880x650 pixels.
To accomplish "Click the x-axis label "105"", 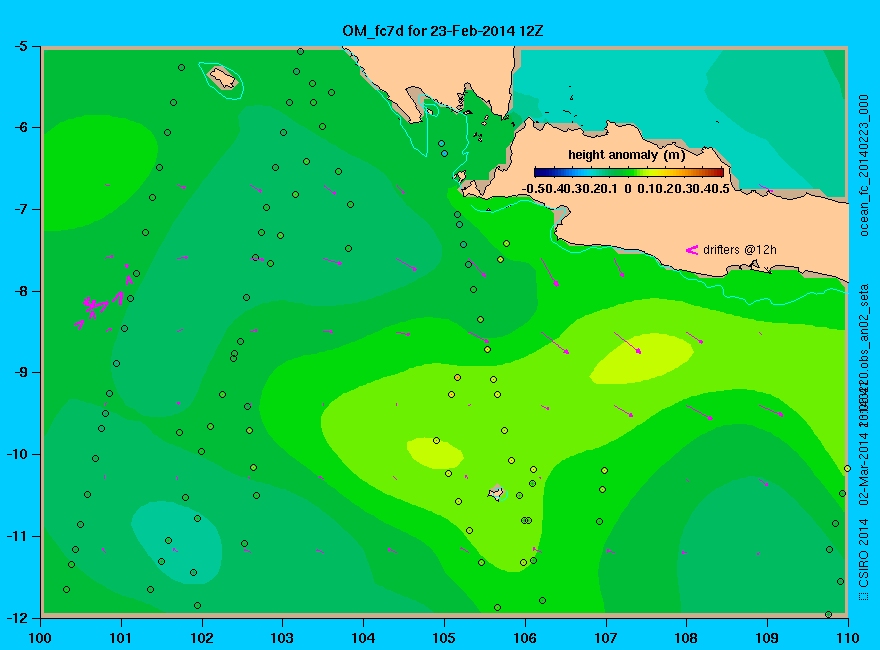I will pyautogui.click(x=444, y=638).
